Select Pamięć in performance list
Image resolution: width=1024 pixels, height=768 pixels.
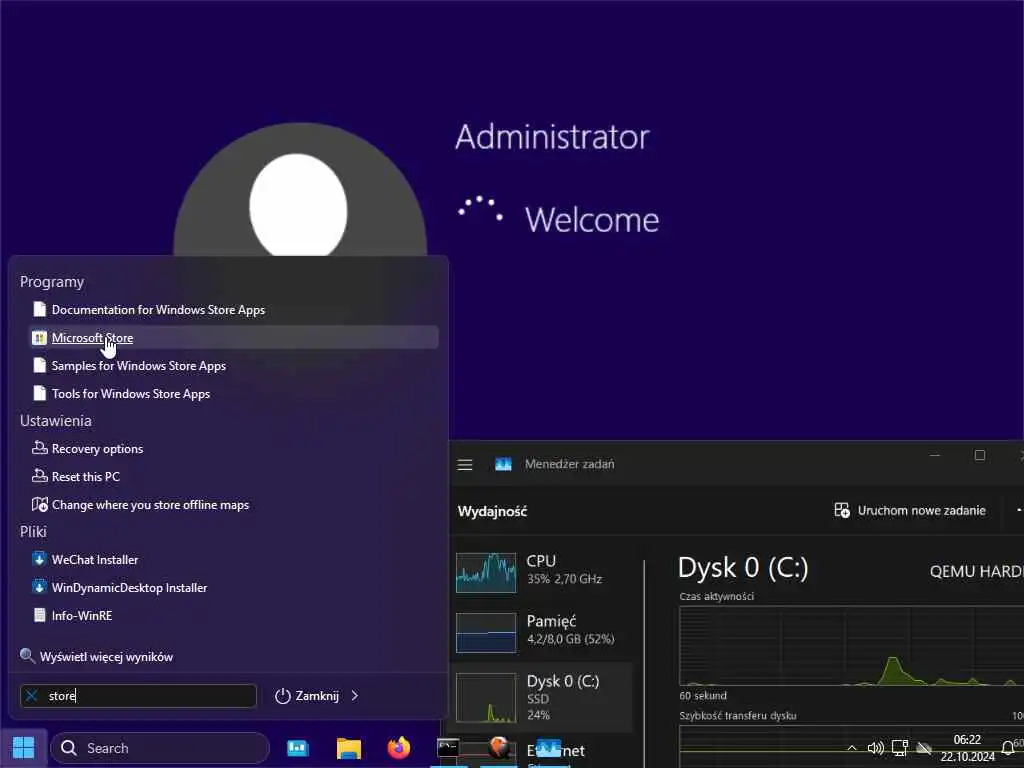(x=541, y=631)
